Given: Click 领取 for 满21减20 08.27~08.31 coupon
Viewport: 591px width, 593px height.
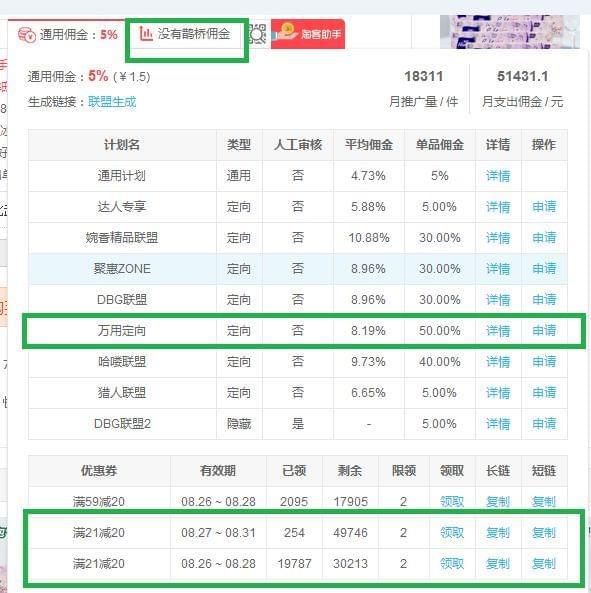Looking at the screenshot, I should coord(452,533).
